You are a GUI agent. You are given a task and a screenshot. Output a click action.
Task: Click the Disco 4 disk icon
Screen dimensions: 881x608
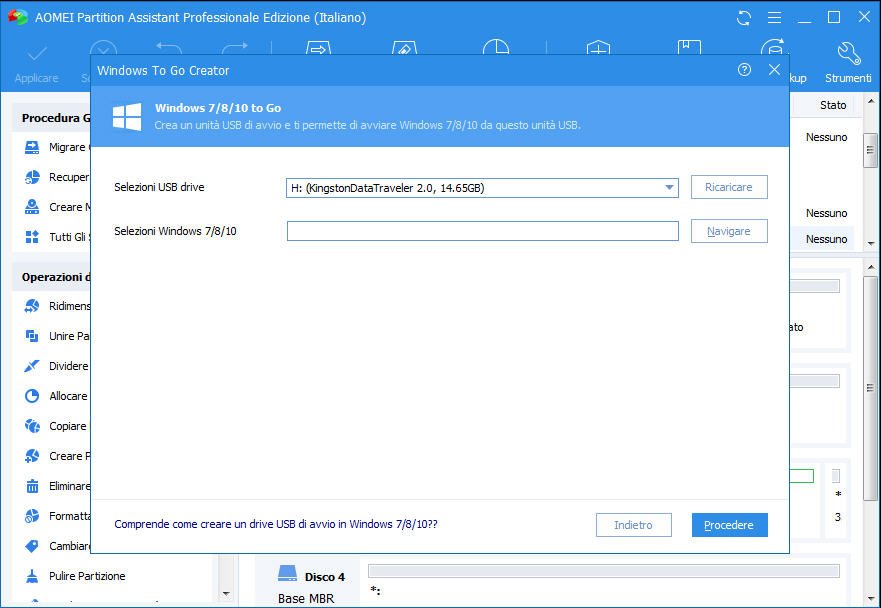288,574
